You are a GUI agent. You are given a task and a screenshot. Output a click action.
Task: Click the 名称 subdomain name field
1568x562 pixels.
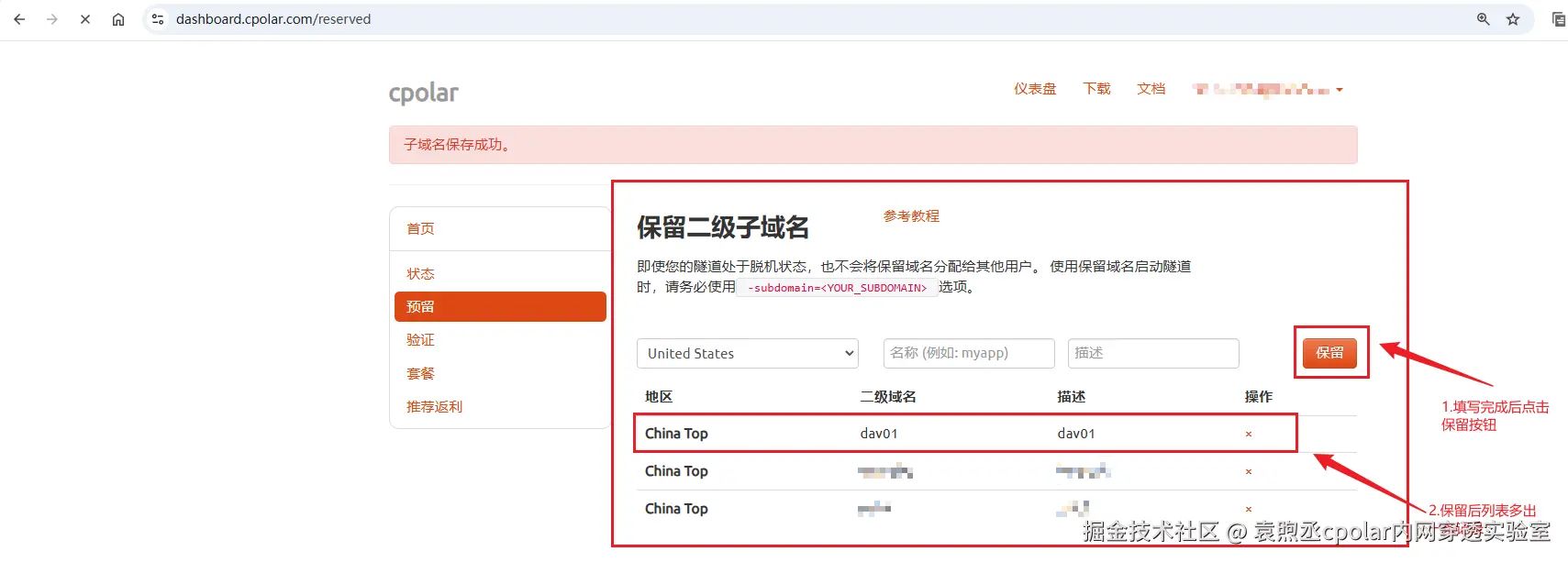[x=969, y=353]
